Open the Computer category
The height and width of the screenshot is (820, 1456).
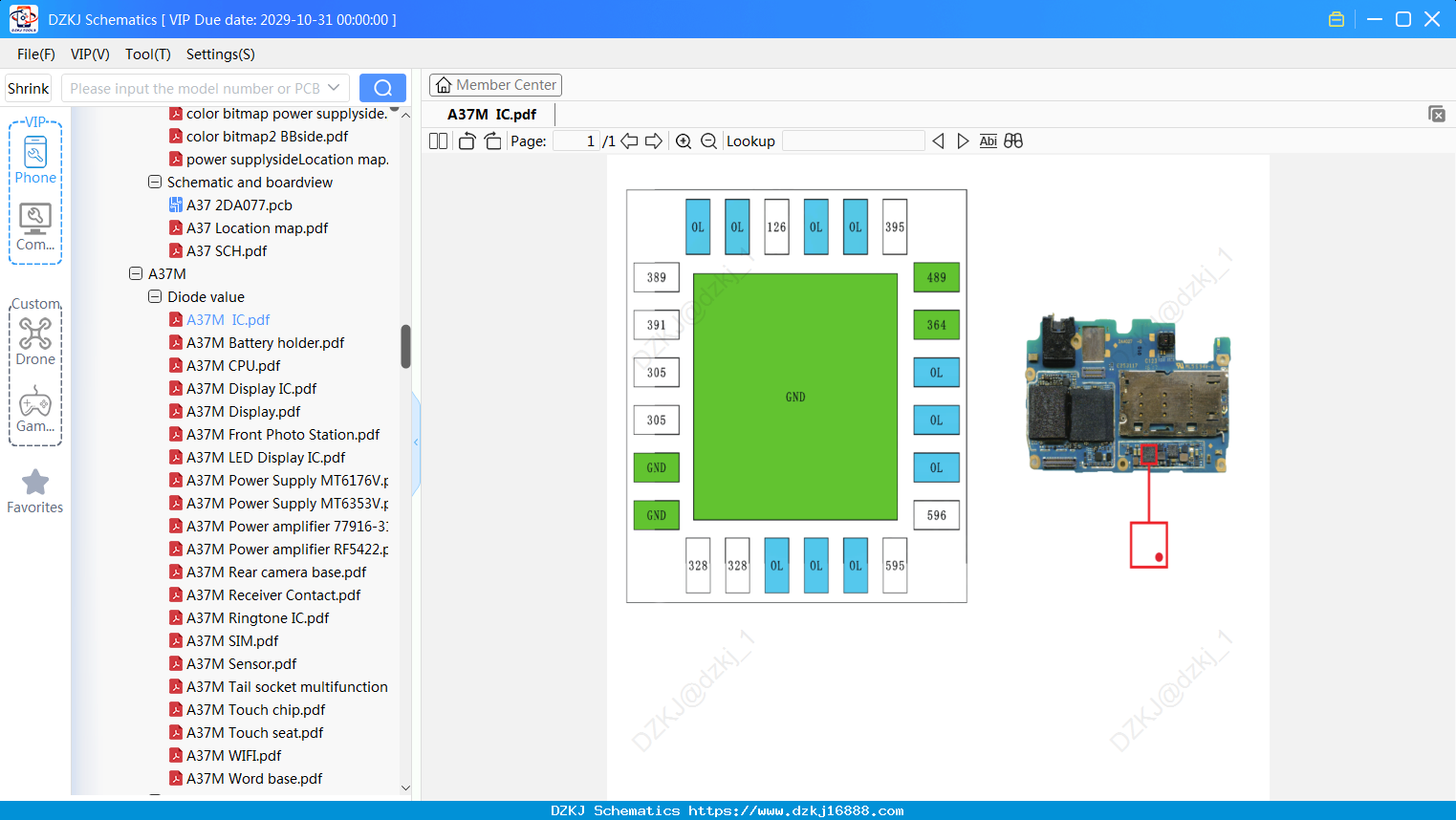[x=35, y=227]
